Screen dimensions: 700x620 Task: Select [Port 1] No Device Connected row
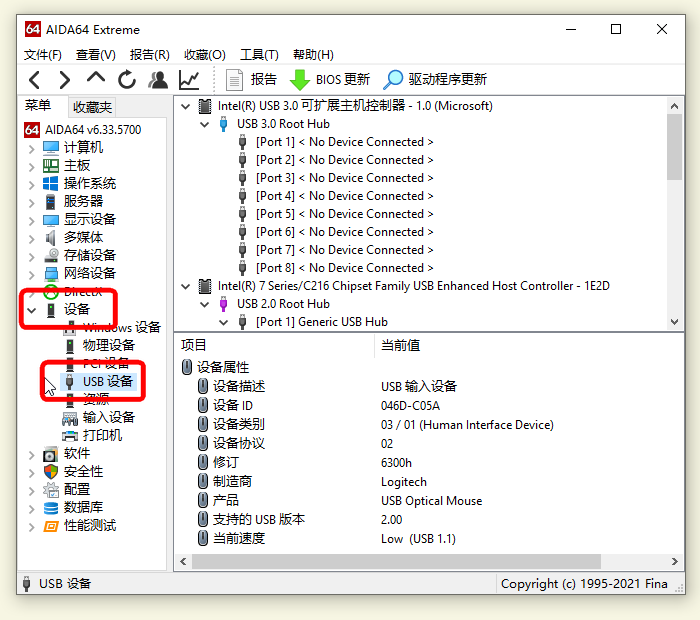point(344,142)
